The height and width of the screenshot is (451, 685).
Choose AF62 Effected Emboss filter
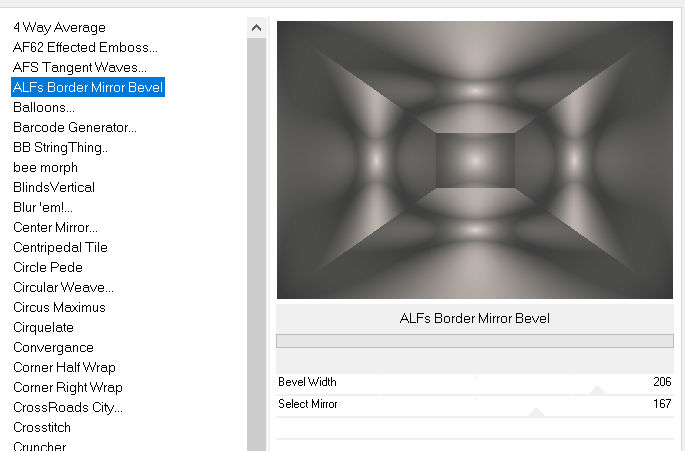pyautogui.click(x=85, y=47)
